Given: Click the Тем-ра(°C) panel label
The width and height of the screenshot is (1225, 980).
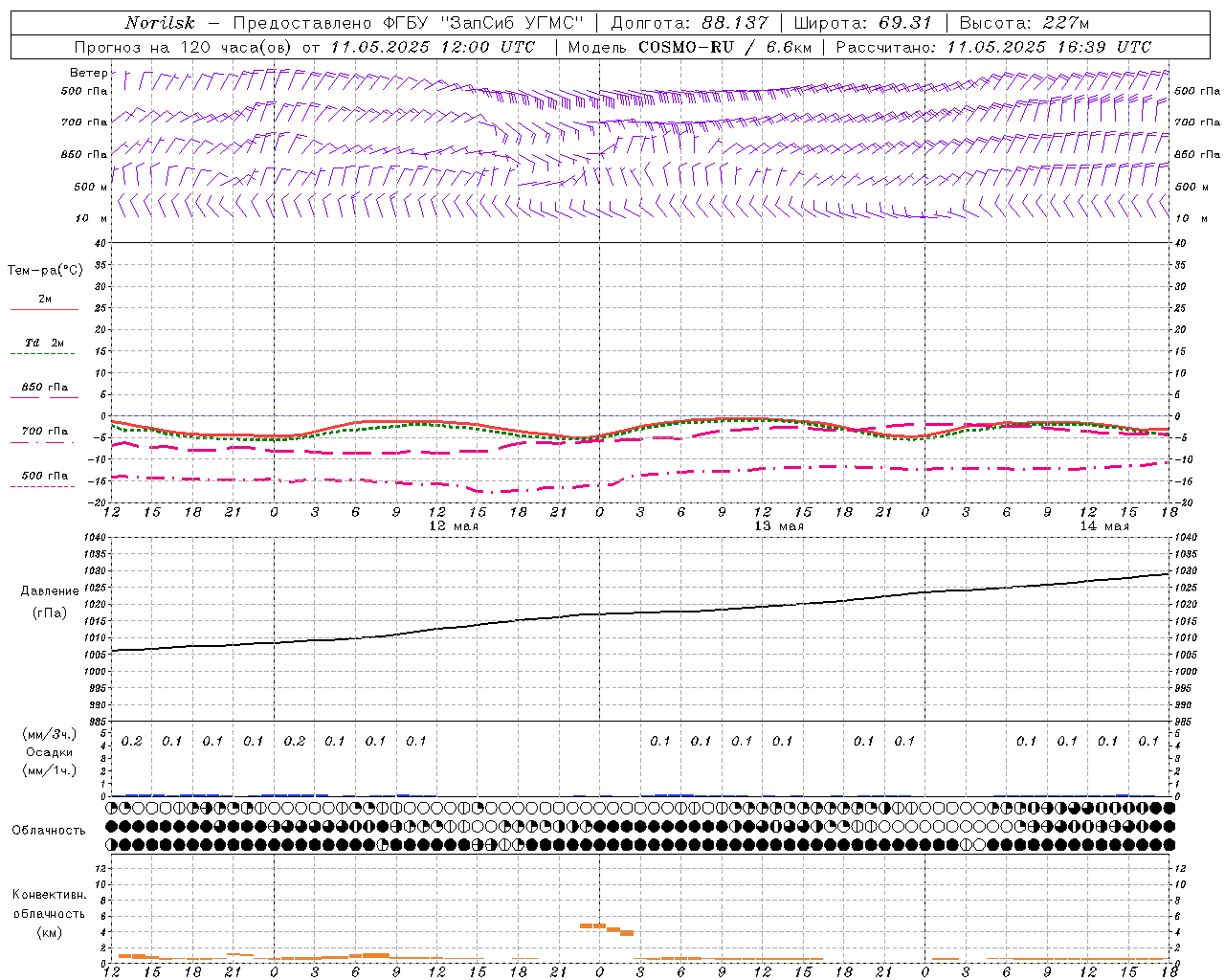Looking at the screenshot, I should [45, 271].
